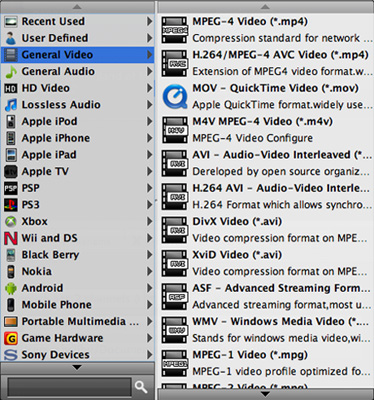
Task: Click the General Video film icon
Action: pyautogui.click(x=11, y=55)
